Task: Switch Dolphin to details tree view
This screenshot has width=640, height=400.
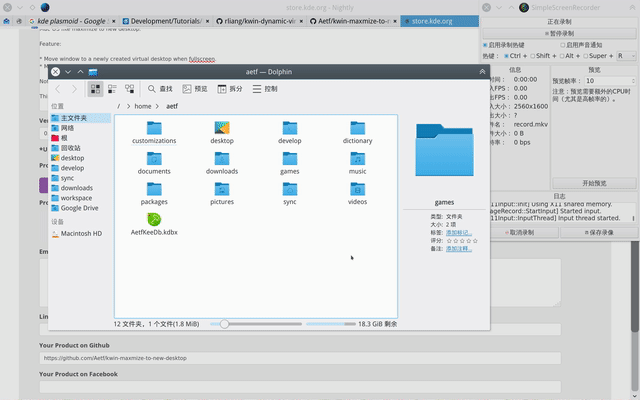Action: pyautogui.click(x=129, y=89)
